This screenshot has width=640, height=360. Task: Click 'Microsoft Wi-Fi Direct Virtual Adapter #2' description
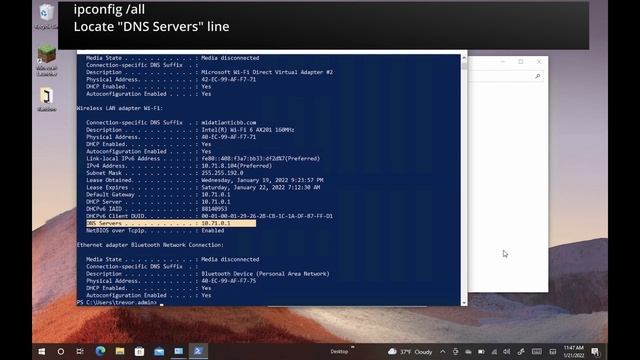[267, 72]
